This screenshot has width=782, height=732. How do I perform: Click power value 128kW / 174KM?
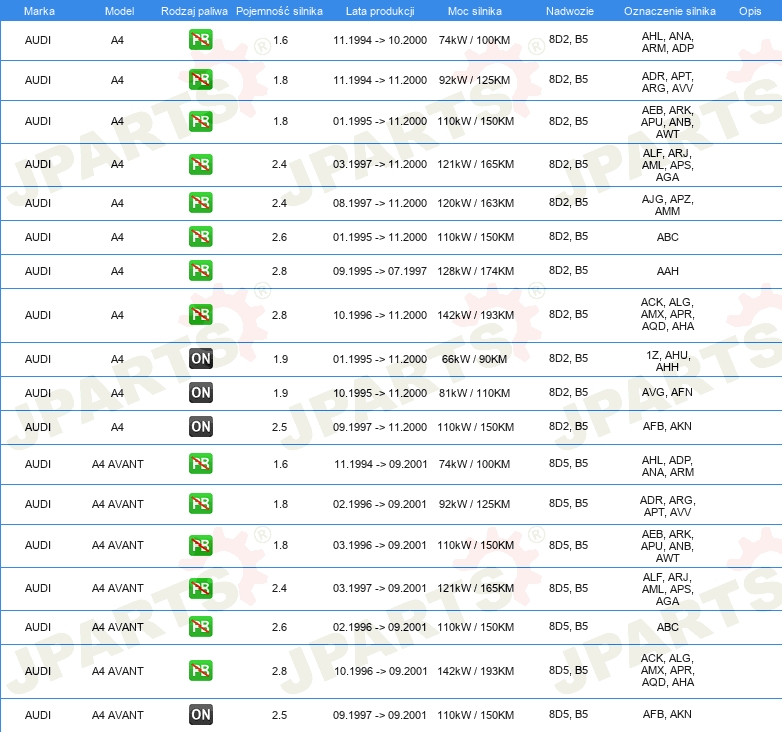476,271
